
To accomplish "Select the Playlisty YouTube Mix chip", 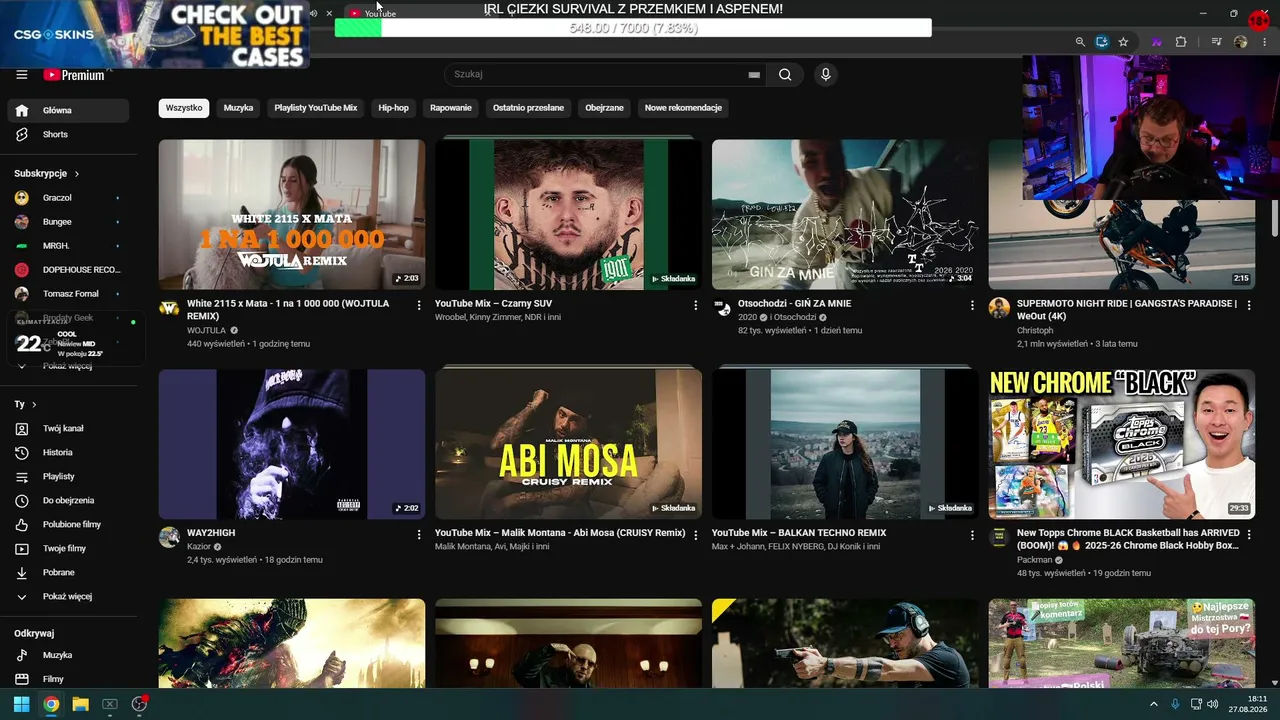I will coord(316,108).
